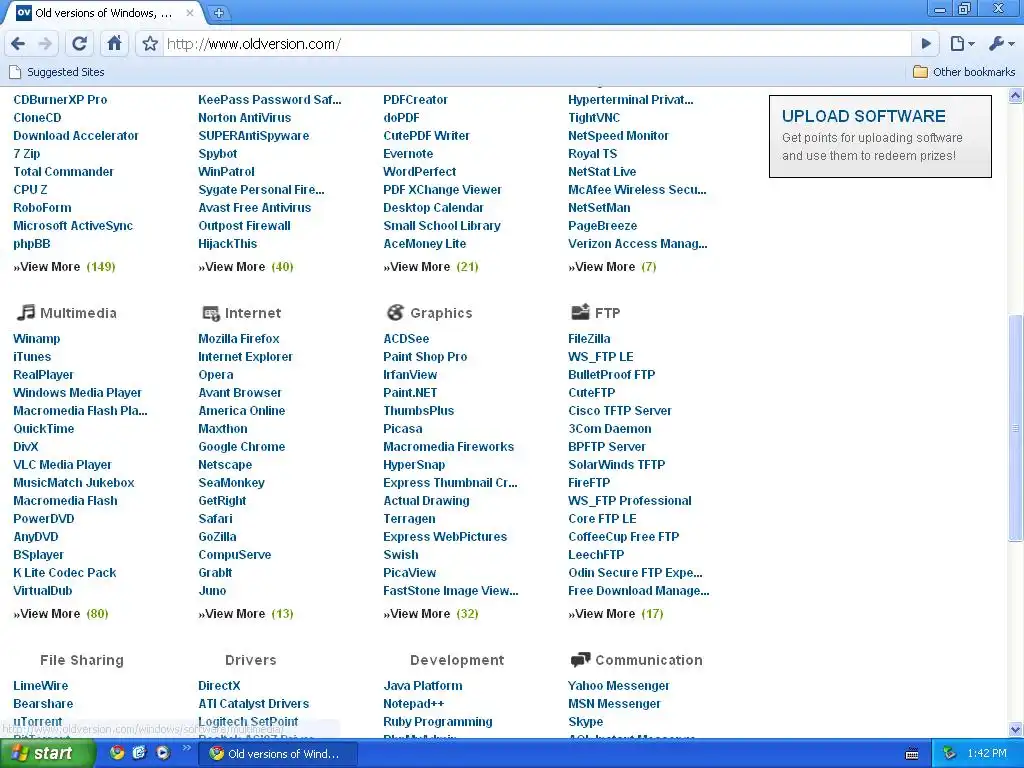Click the taskbar clock showing 1:42 PM

click(x=987, y=753)
